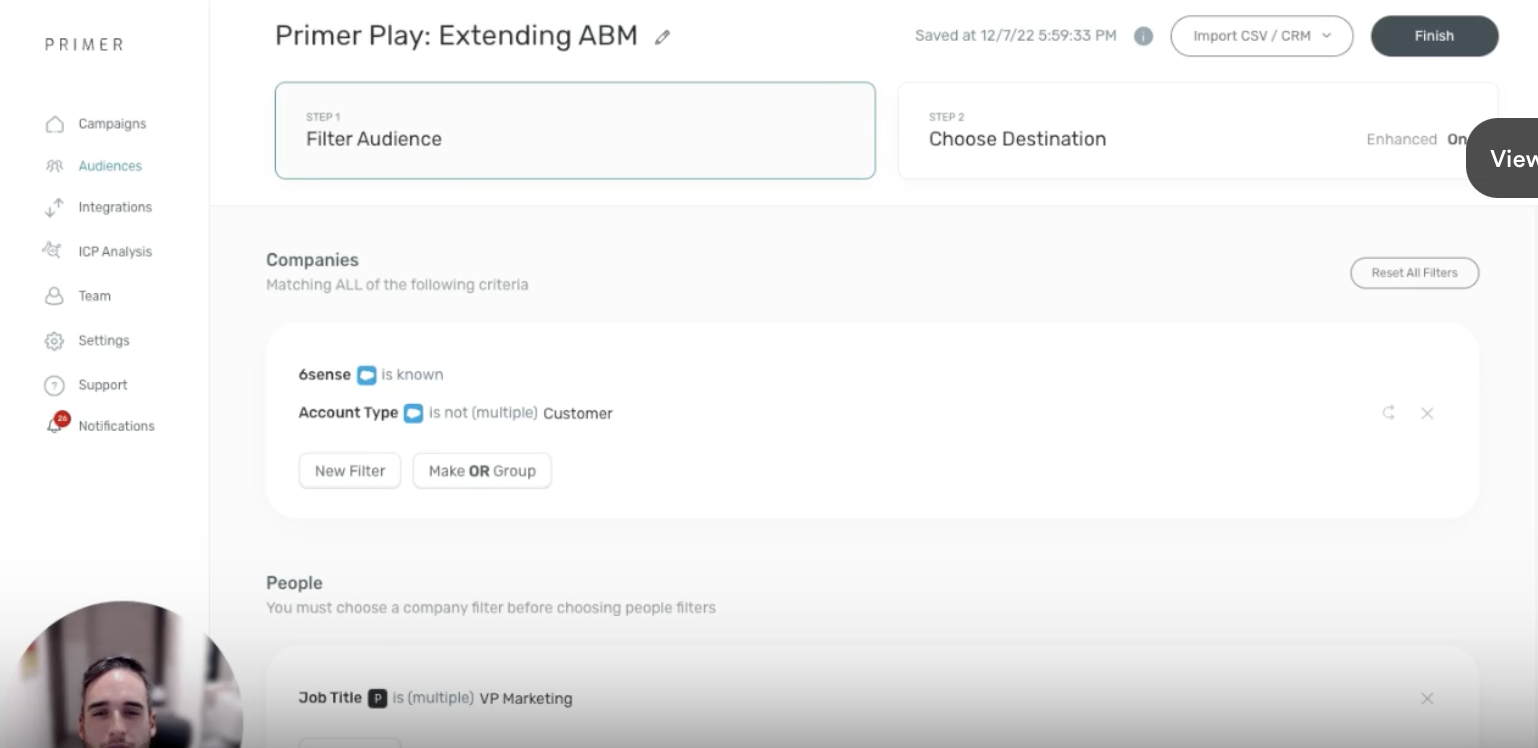Click the saved timestamp text

tap(1016, 36)
